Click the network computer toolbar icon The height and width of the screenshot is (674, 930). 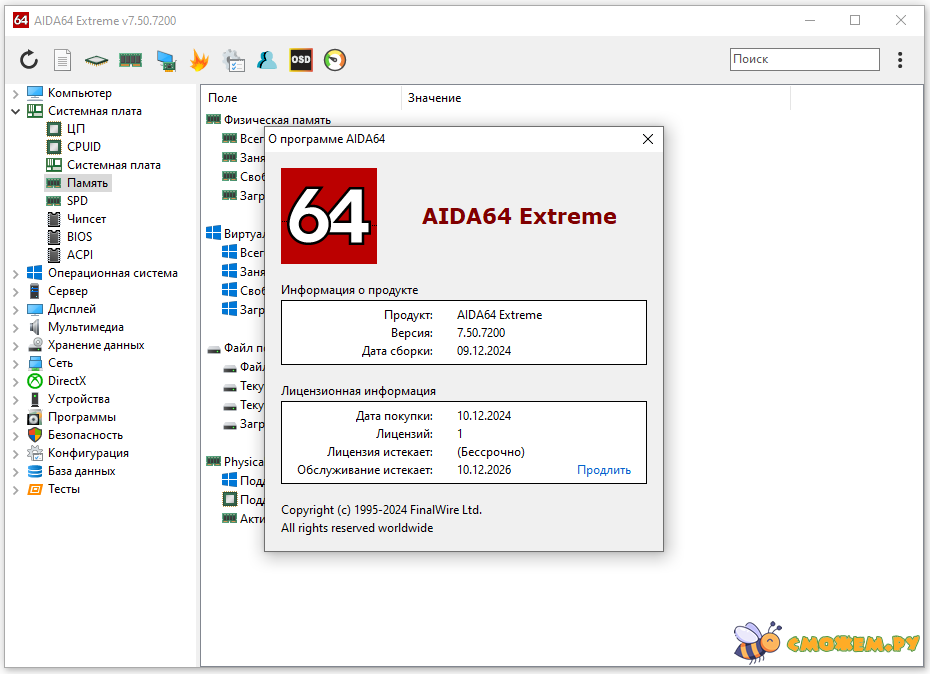(167, 61)
